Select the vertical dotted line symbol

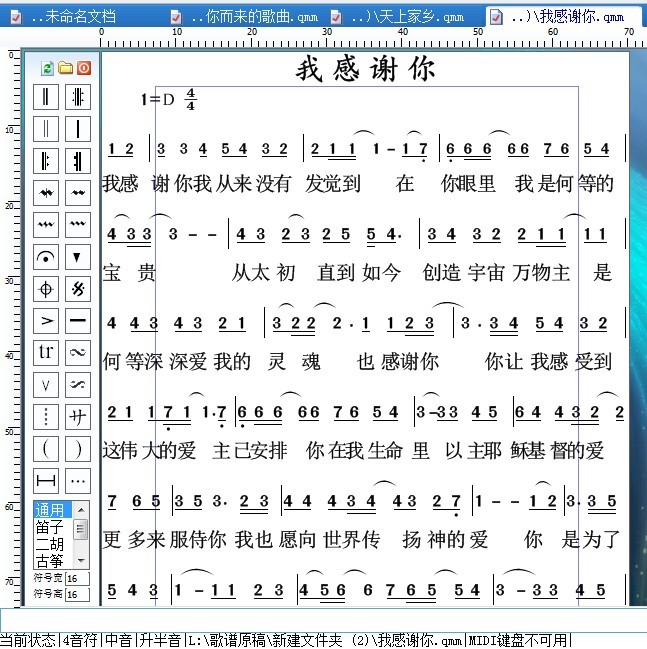pyautogui.click(x=46, y=417)
